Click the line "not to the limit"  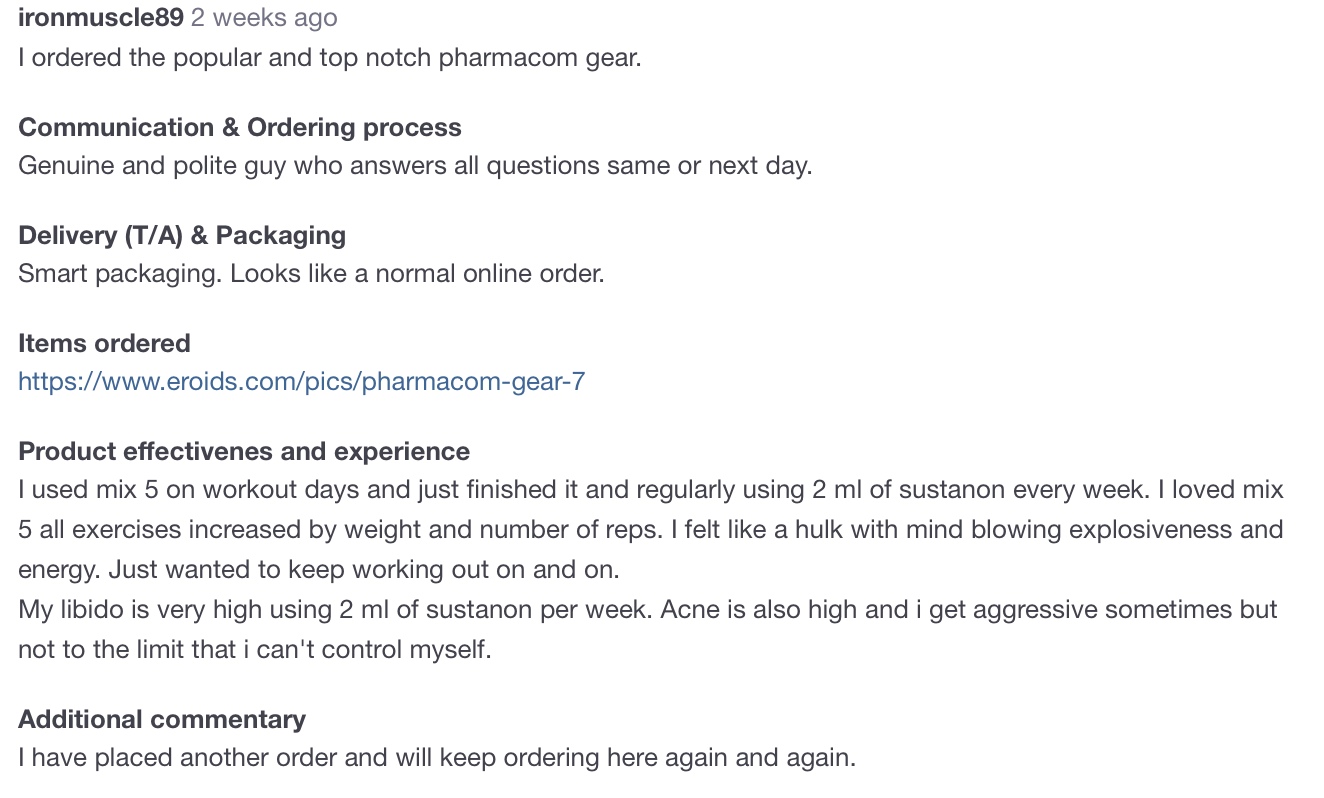pos(255,649)
